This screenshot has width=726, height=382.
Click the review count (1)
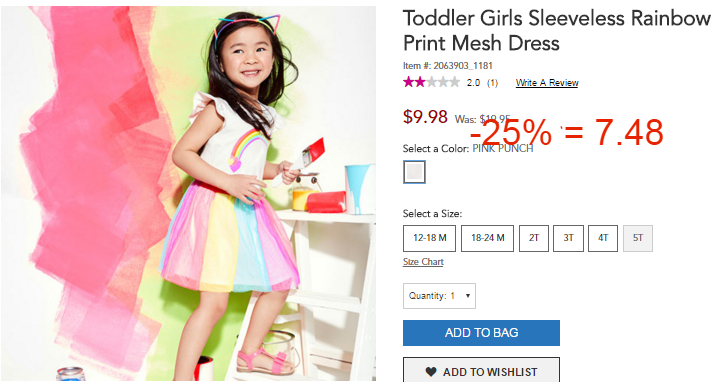(x=492, y=83)
